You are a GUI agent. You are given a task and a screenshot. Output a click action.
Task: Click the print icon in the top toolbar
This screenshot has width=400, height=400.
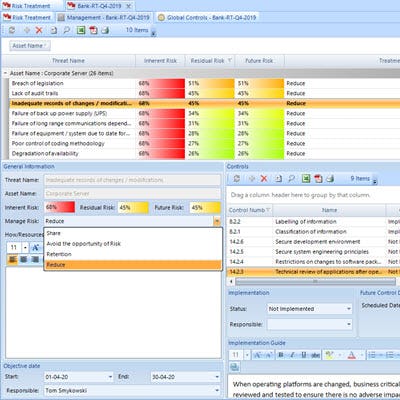(105, 30)
